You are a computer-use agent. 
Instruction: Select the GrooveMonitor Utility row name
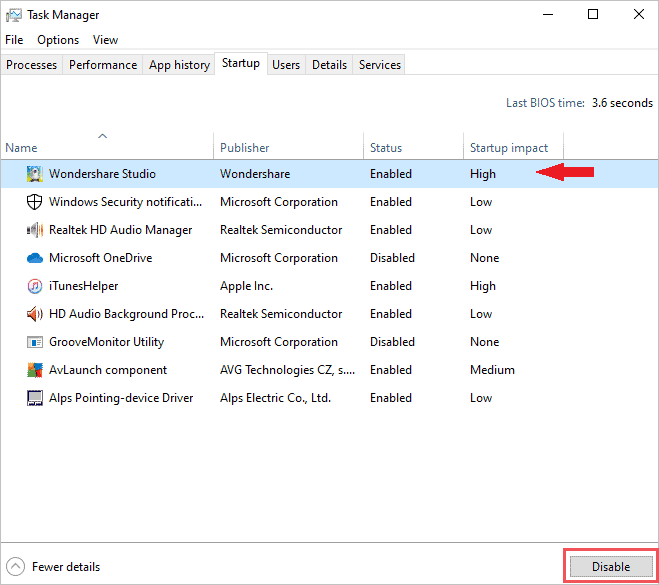pos(106,342)
